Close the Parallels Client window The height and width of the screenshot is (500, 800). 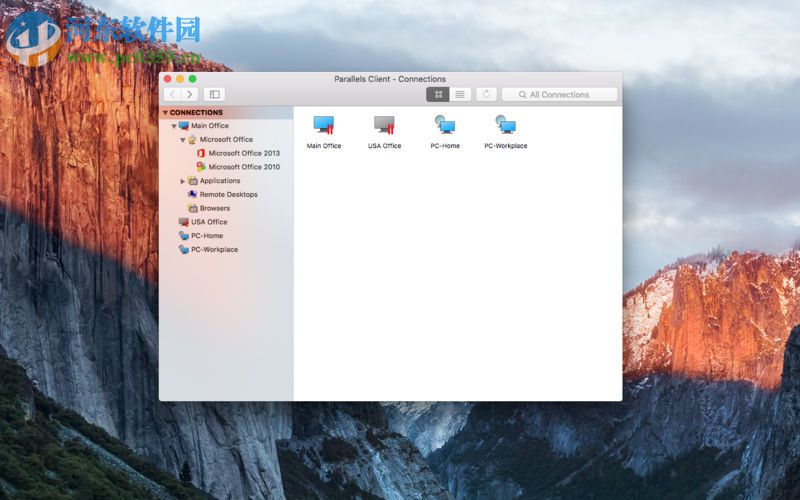167,79
